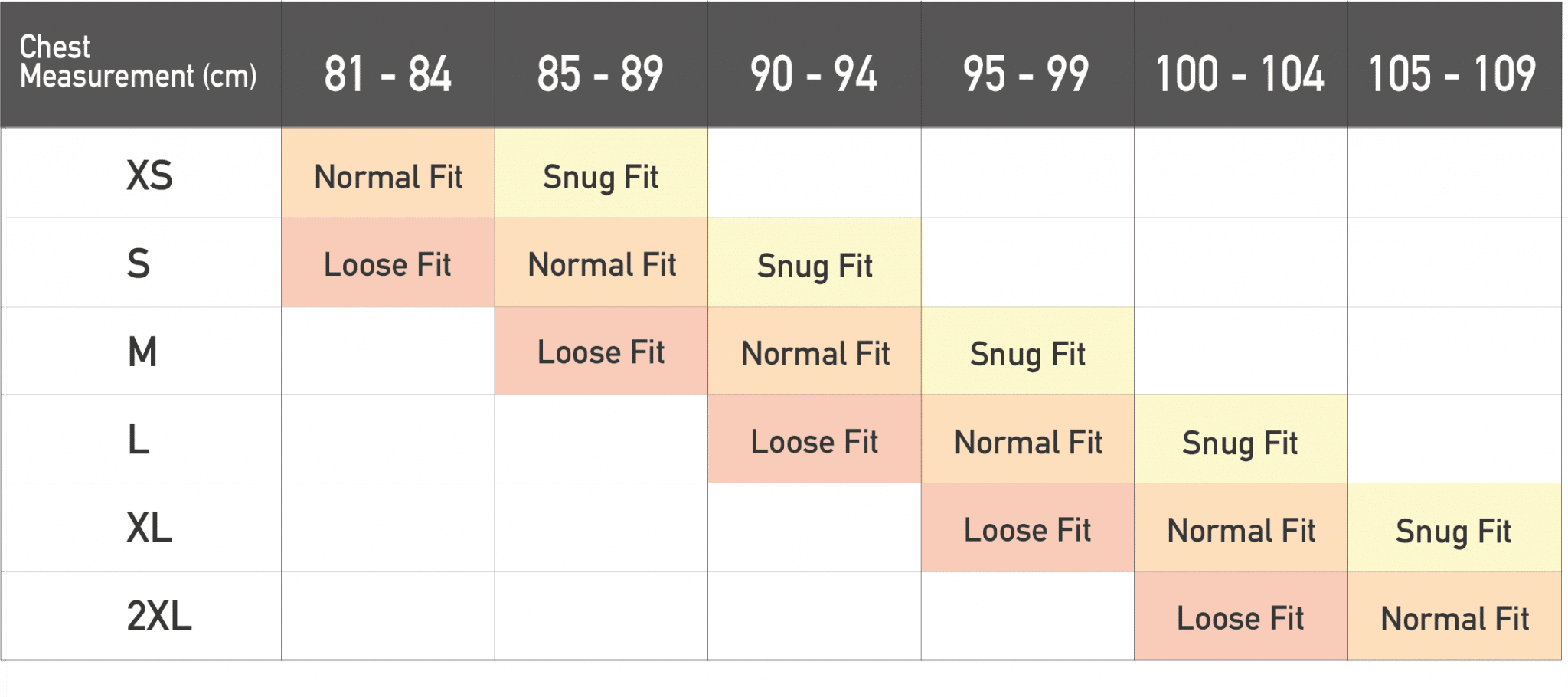Viewport: 1568px width, 697px height.
Task: Select the XL size row label
Action: coord(149,528)
